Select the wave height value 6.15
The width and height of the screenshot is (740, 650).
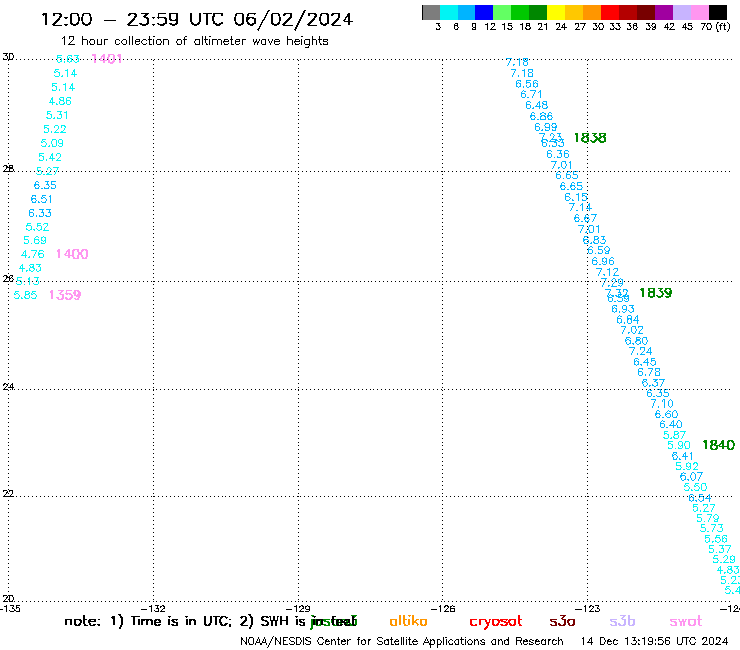[x=576, y=197]
